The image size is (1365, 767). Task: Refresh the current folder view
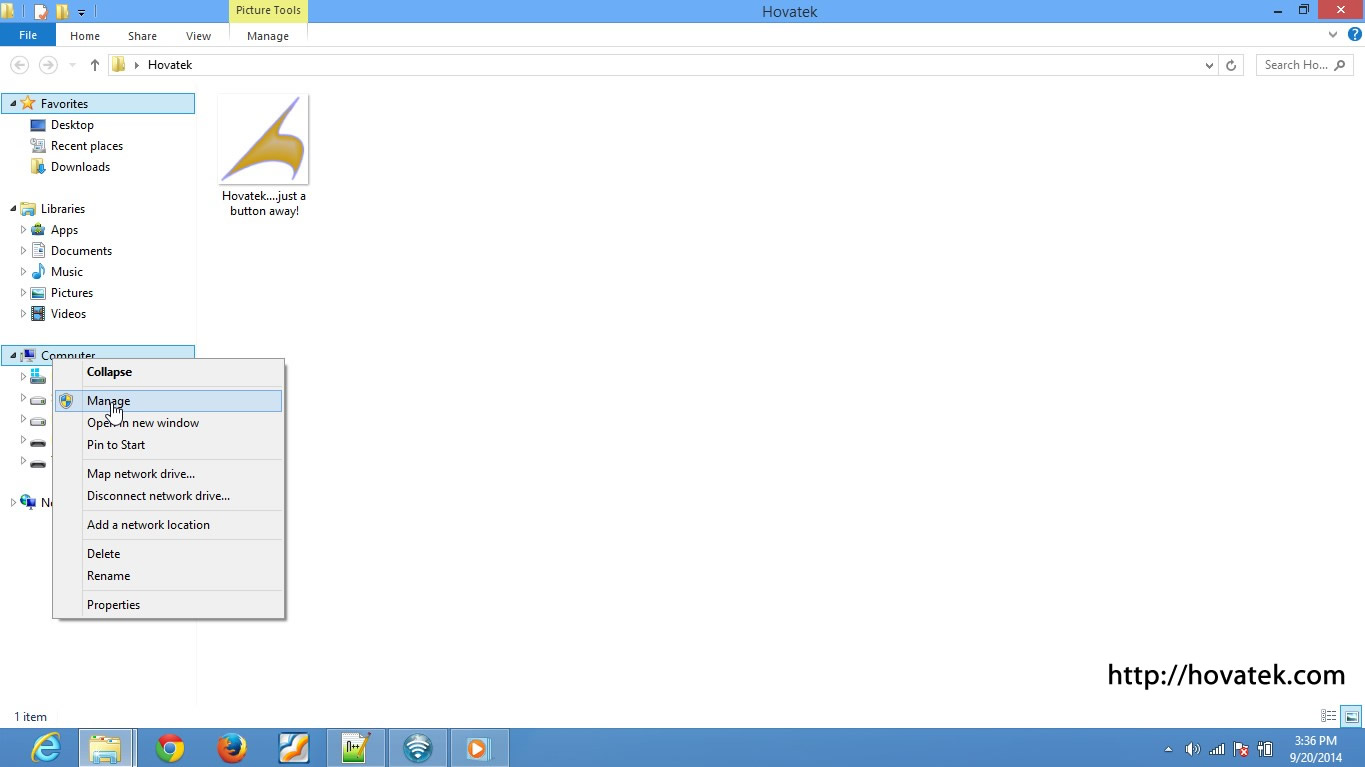pos(1231,65)
